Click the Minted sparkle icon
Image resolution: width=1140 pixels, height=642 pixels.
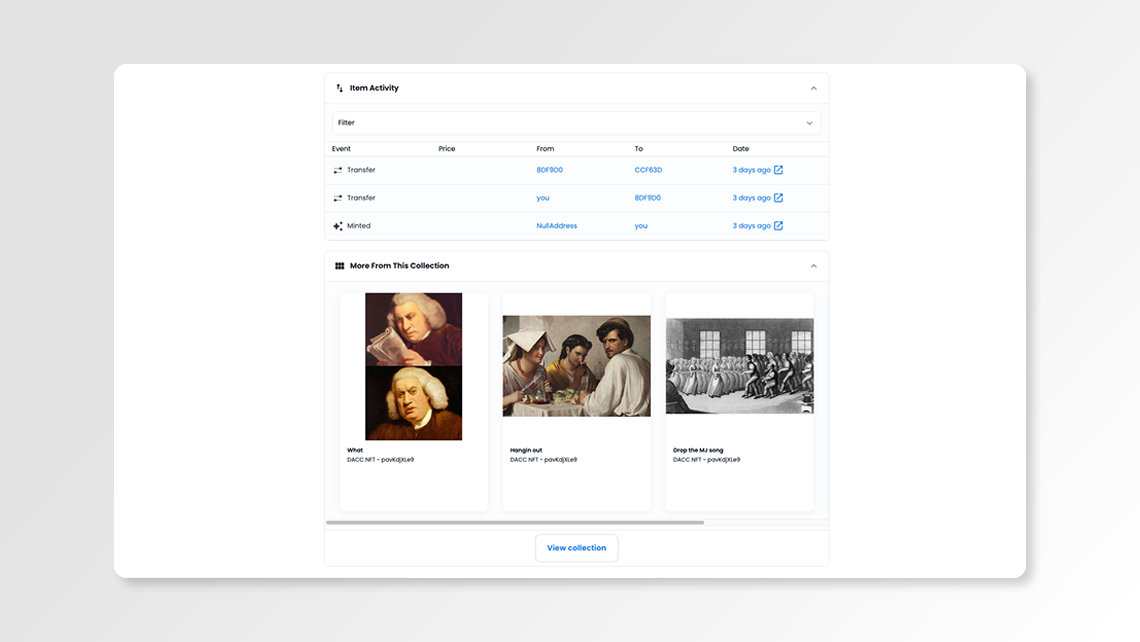tap(337, 226)
